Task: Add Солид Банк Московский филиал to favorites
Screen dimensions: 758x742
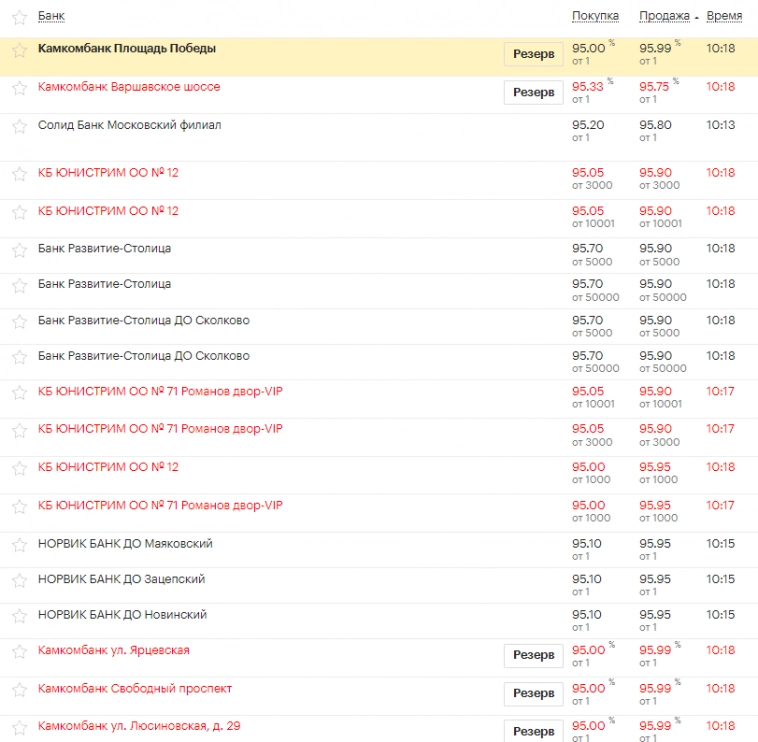Action: point(20,127)
